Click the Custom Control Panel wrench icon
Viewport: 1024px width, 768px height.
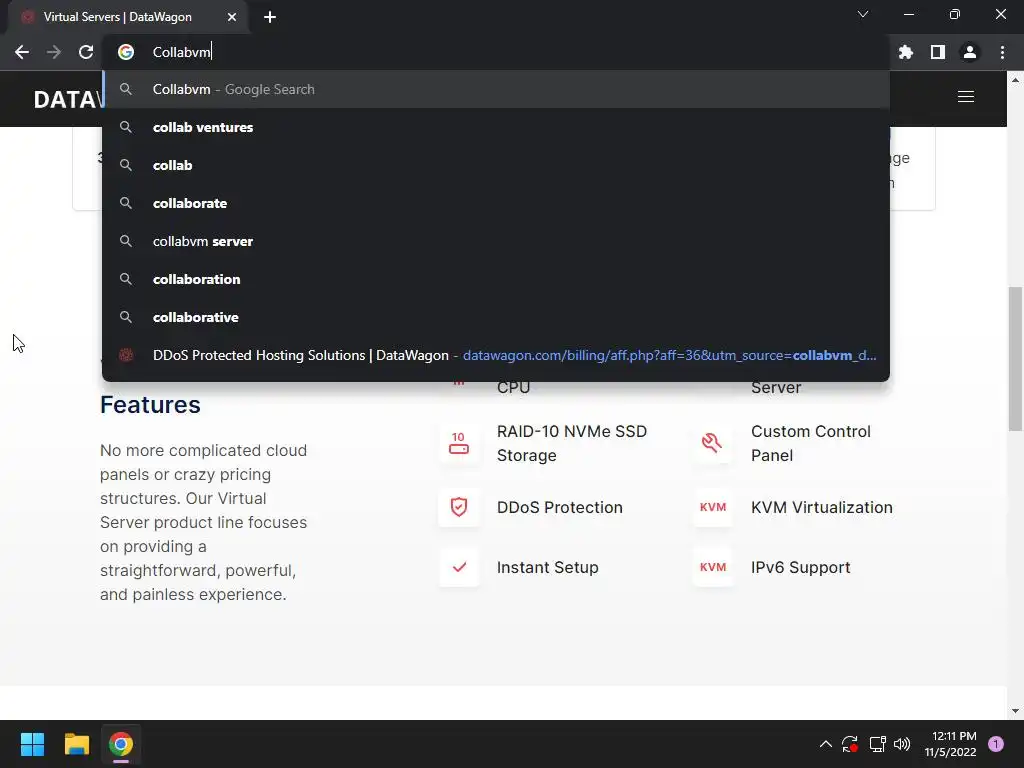point(712,443)
